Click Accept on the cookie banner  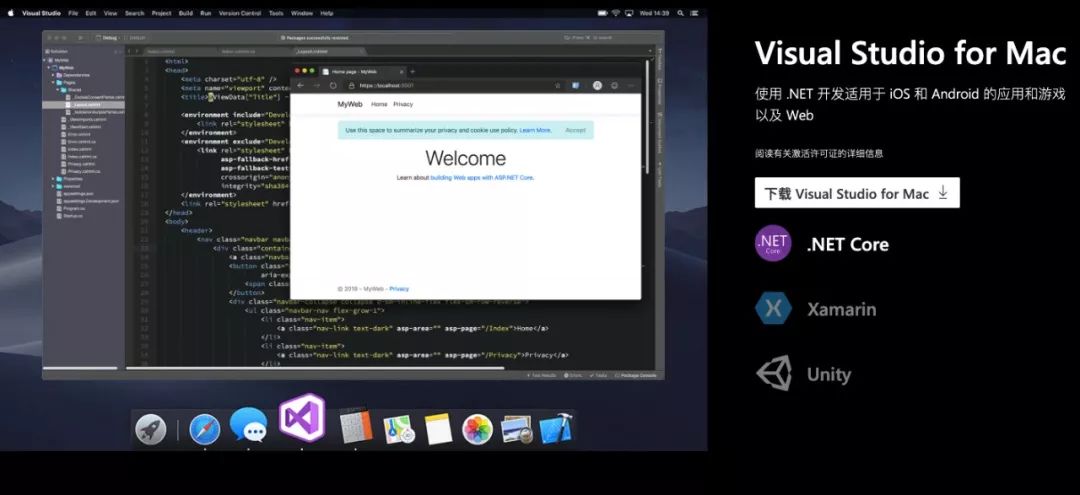(x=575, y=130)
